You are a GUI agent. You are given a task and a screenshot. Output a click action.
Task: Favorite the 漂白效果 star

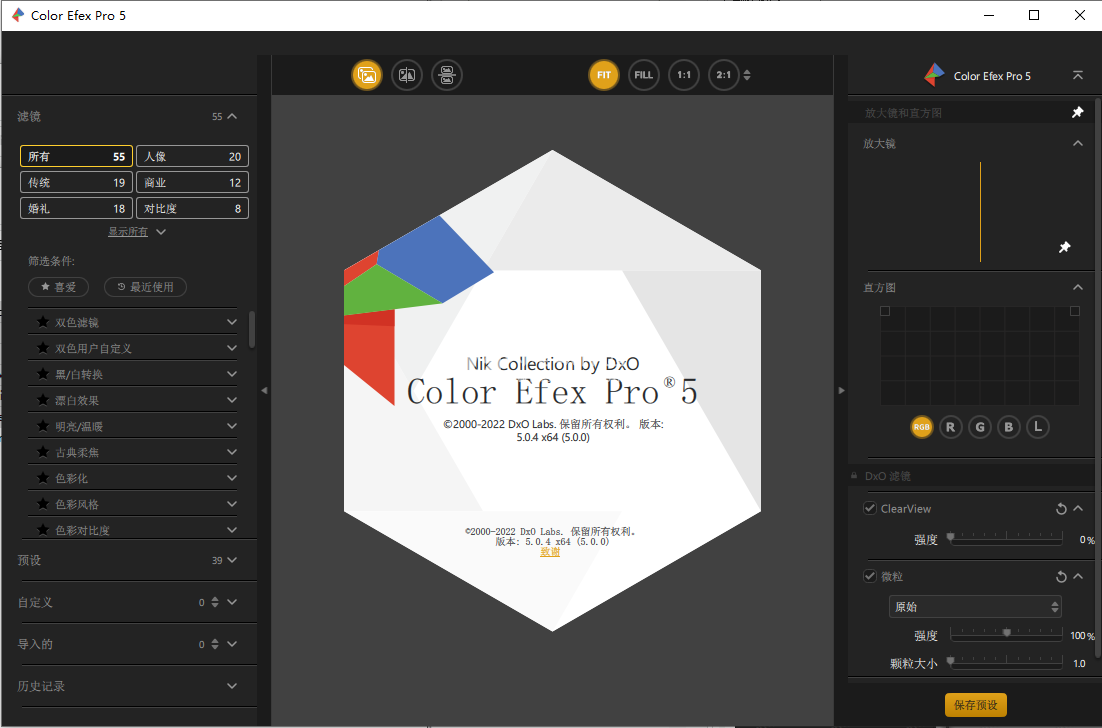coord(43,400)
